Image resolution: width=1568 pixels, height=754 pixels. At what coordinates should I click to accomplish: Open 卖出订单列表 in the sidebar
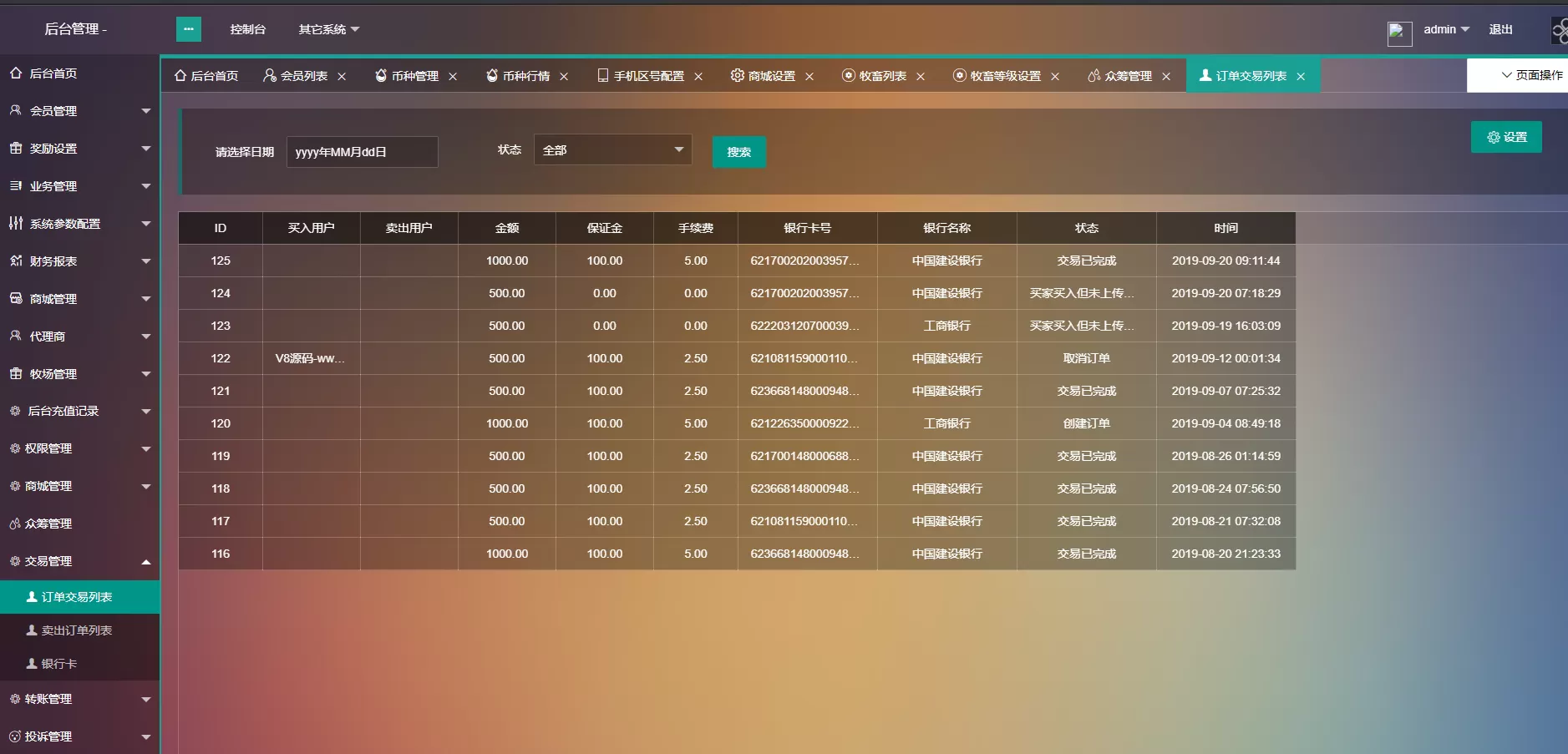(x=76, y=630)
